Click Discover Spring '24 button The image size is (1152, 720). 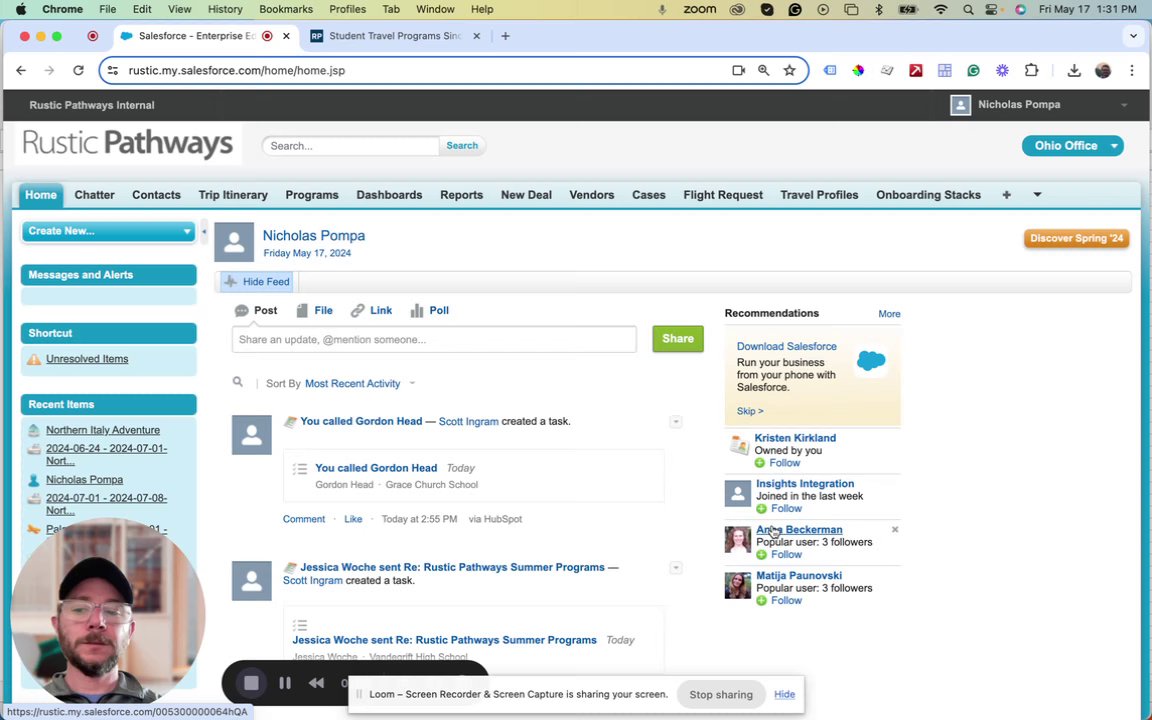(1076, 238)
